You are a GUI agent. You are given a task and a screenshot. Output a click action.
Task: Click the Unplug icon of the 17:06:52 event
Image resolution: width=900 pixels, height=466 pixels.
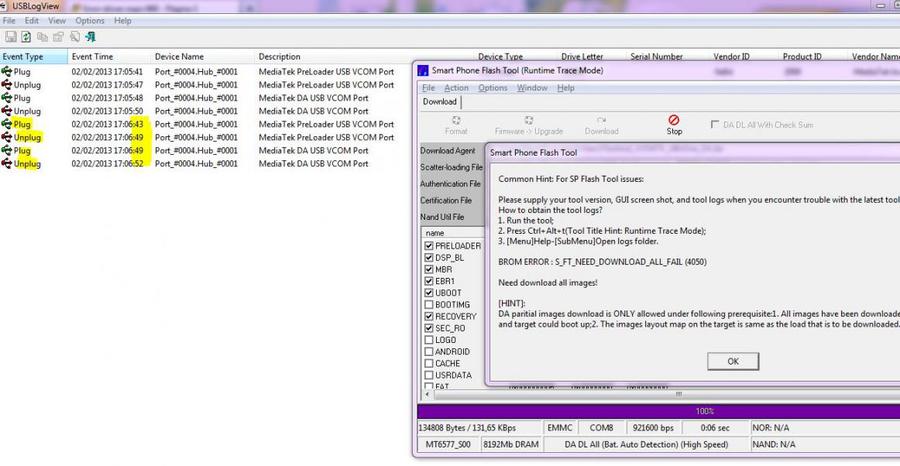coord(6,164)
